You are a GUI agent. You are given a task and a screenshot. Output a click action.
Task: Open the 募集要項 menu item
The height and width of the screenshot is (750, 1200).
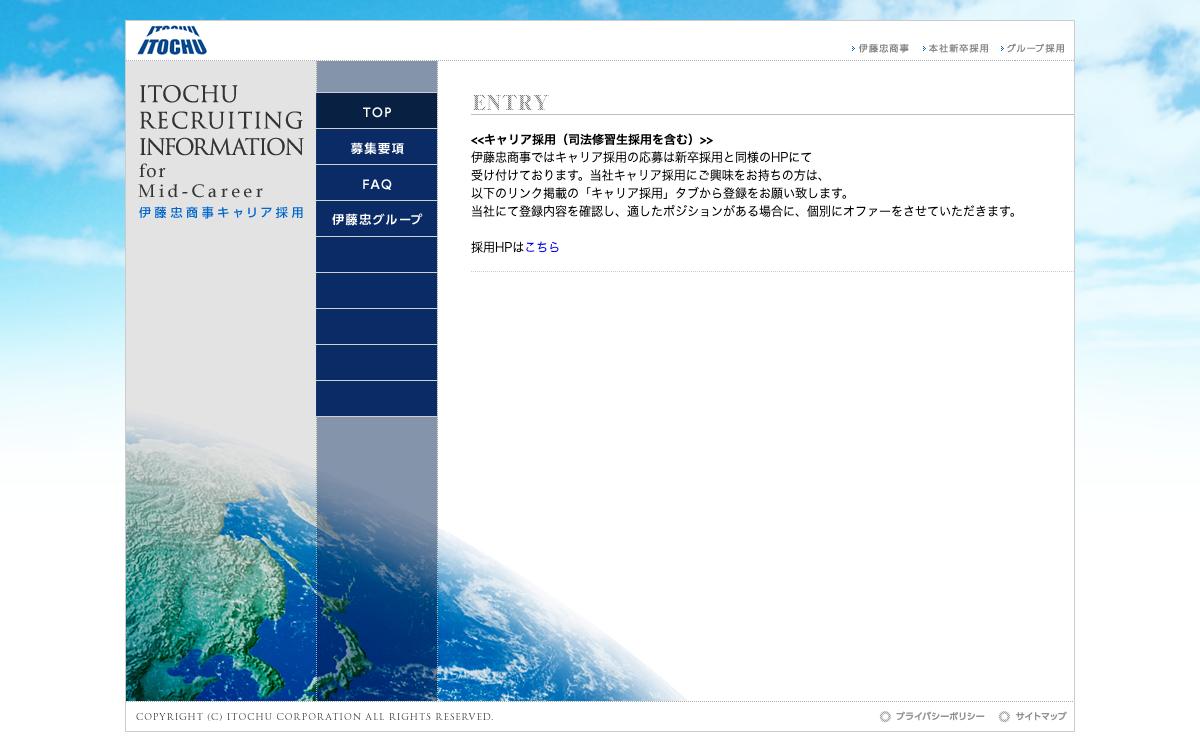(x=377, y=147)
